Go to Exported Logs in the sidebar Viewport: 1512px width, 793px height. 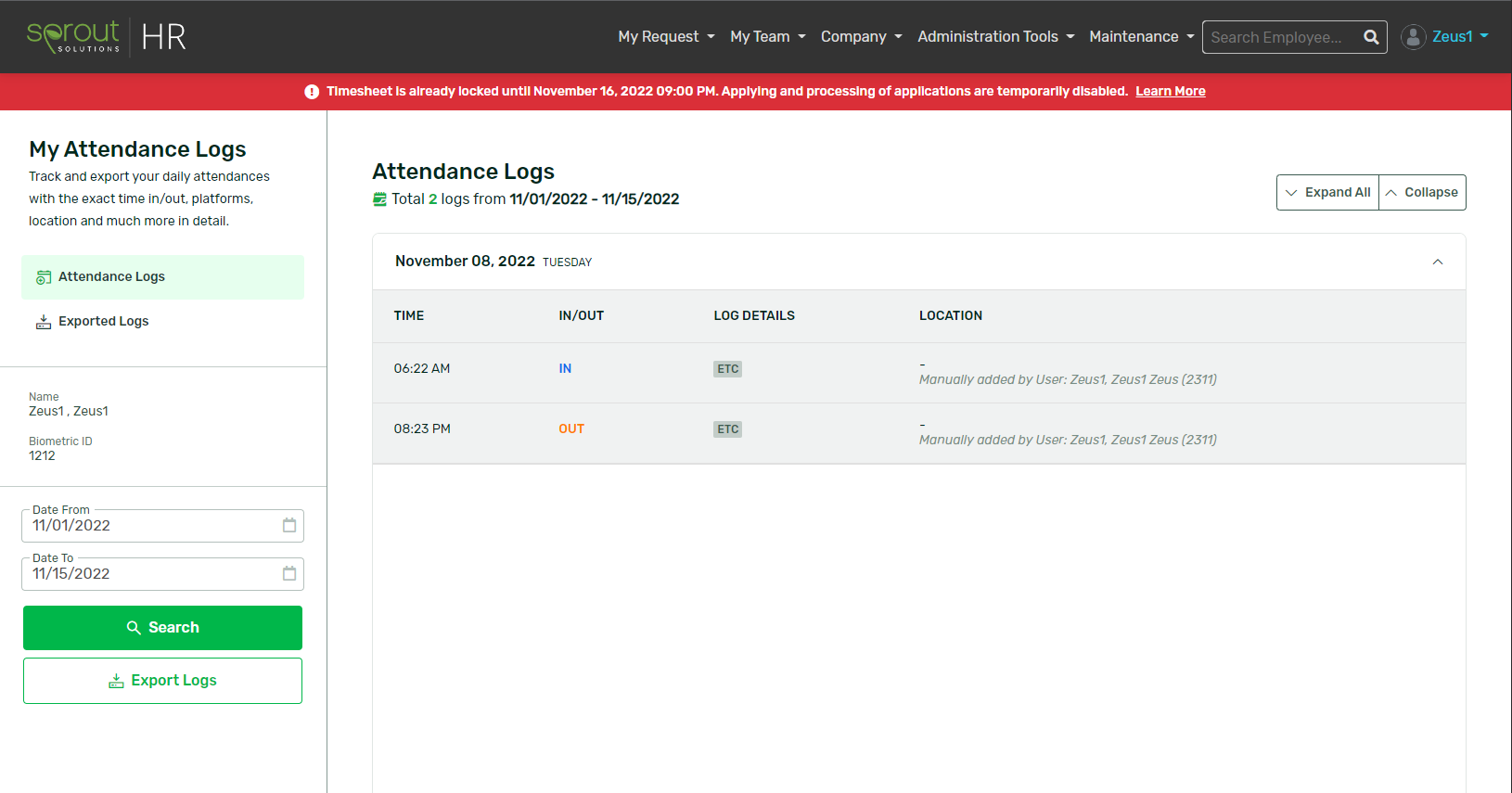[x=103, y=322]
